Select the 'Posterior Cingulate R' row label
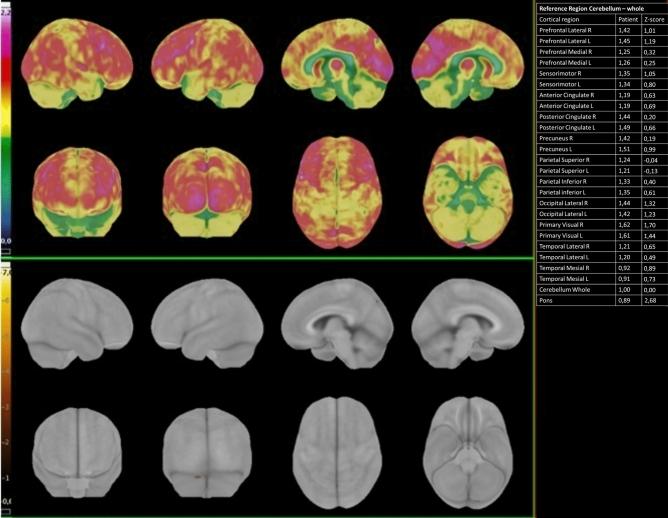 [567, 117]
